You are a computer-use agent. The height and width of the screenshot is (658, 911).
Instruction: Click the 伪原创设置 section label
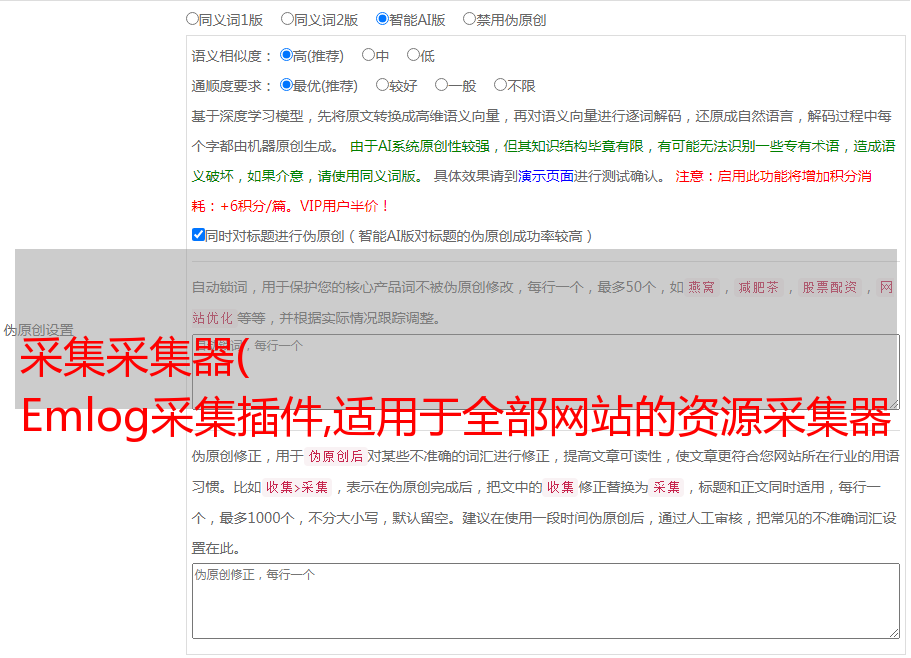(x=38, y=330)
